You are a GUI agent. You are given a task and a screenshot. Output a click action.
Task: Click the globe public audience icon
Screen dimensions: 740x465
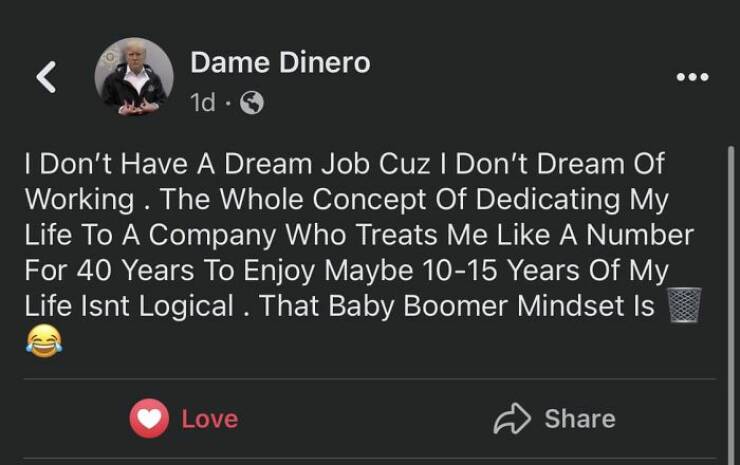click(x=253, y=103)
